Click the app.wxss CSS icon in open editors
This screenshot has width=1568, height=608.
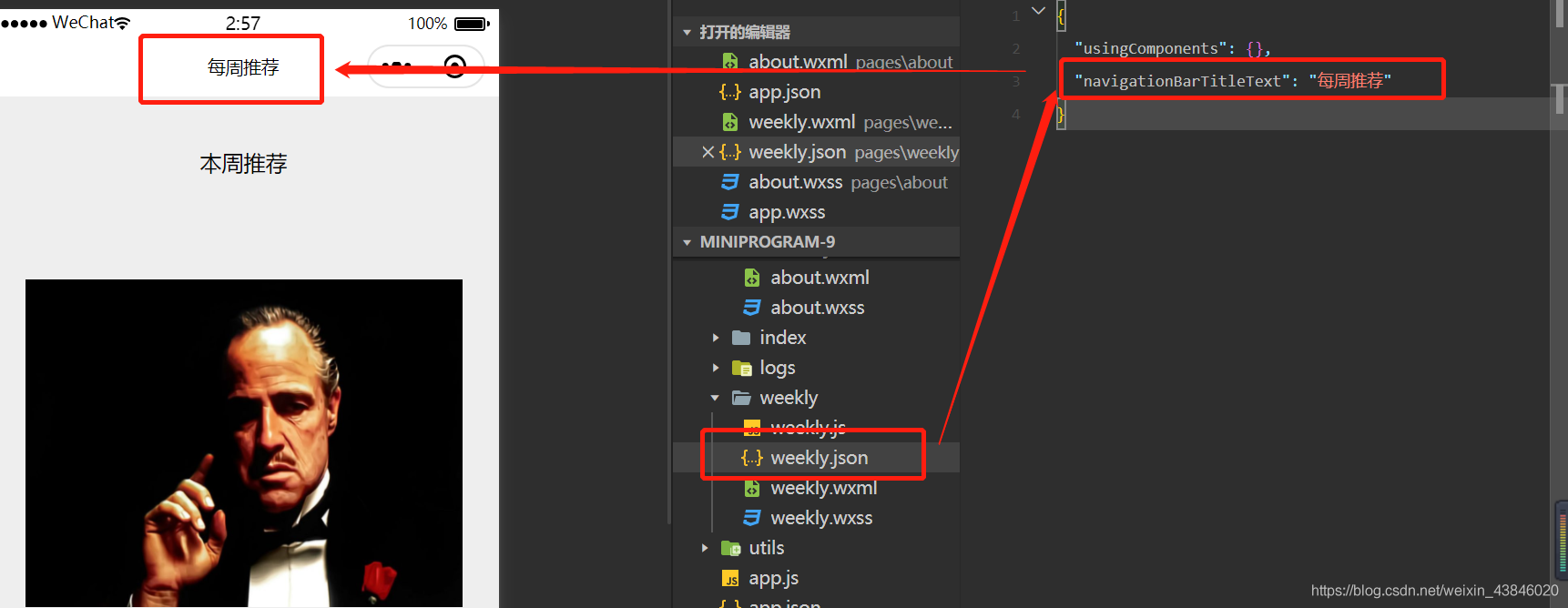pyautogui.click(x=730, y=212)
